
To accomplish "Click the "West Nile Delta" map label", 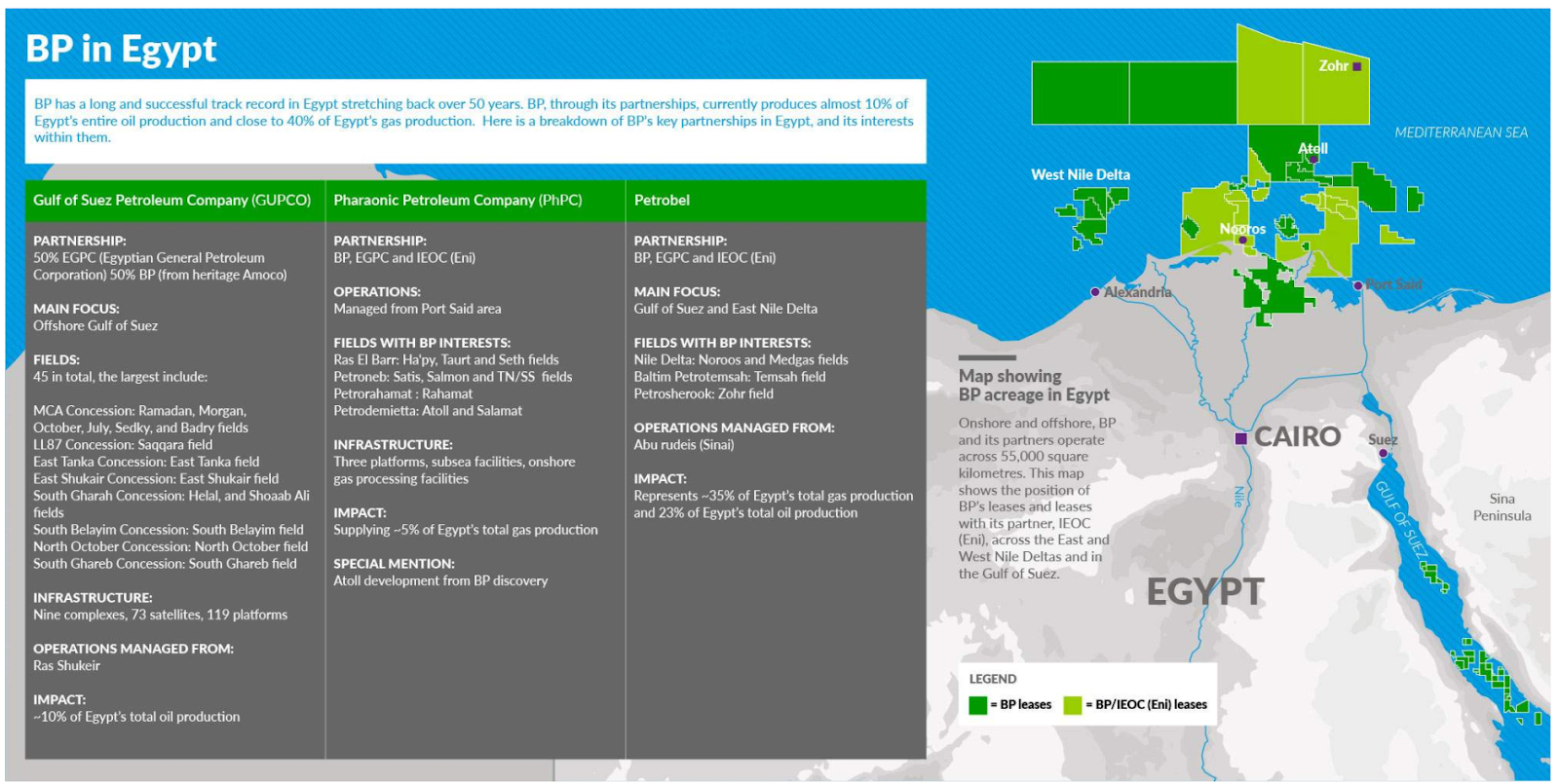I will point(1081,175).
